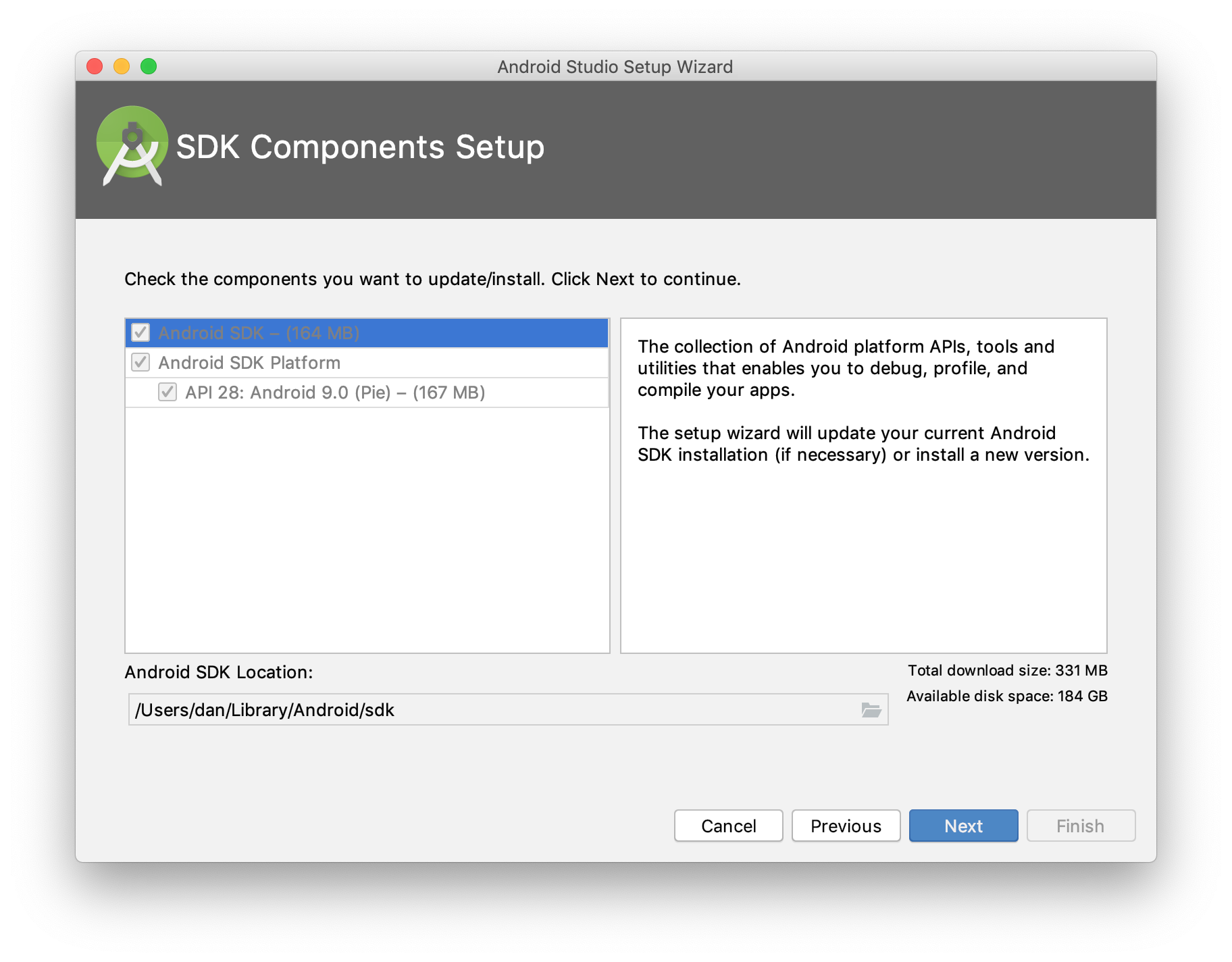Enable the API 28: Android 9.0 (Pie) checkbox
The height and width of the screenshot is (962, 1232).
point(168,393)
